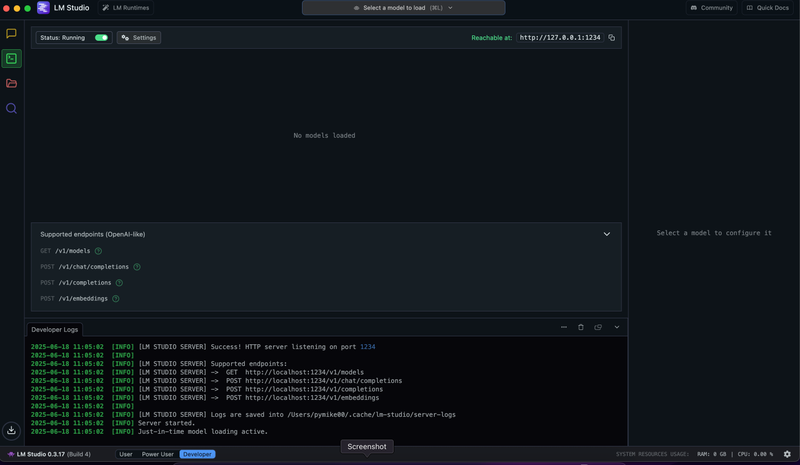
Task: Show help for POST /v1/completions endpoint
Action: (119, 283)
